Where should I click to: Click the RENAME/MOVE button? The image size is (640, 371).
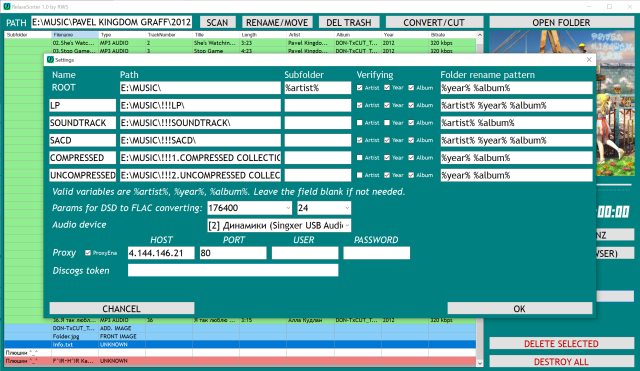[277, 22]
